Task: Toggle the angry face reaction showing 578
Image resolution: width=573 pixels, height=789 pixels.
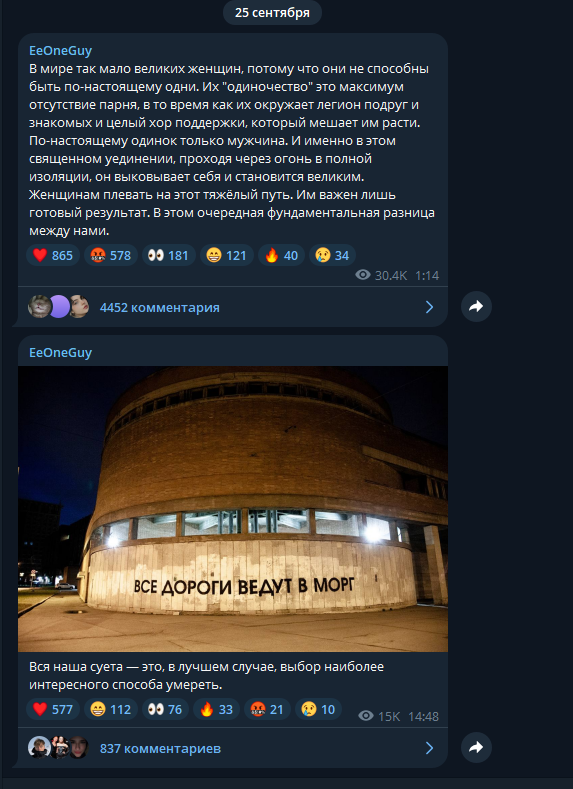Action: click(111, 256)
